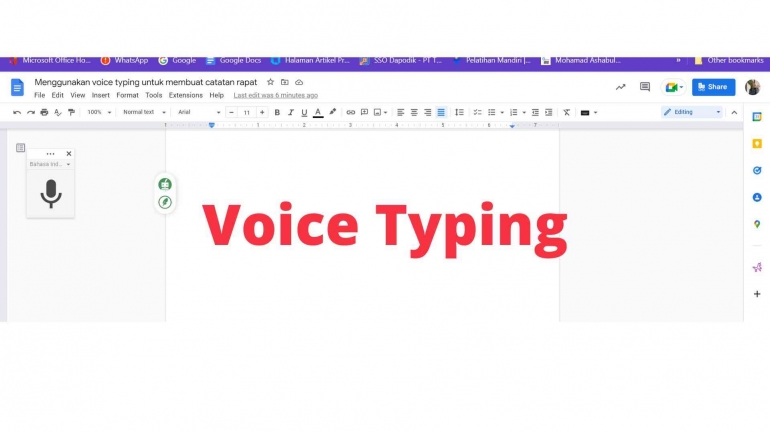The width and height of the screenshot is (770, 433).
Task: Increase font size with plus button
Action: point(262,112)
